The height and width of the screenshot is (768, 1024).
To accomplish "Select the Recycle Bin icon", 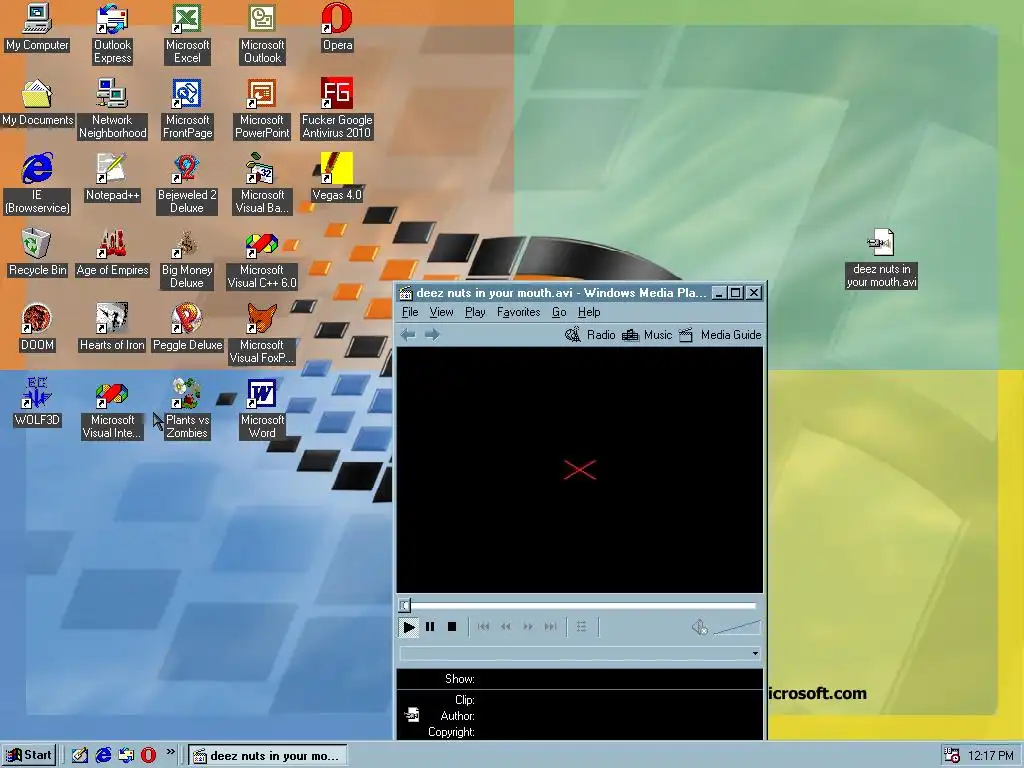I will pyautogui.click(x=37, y=253).
